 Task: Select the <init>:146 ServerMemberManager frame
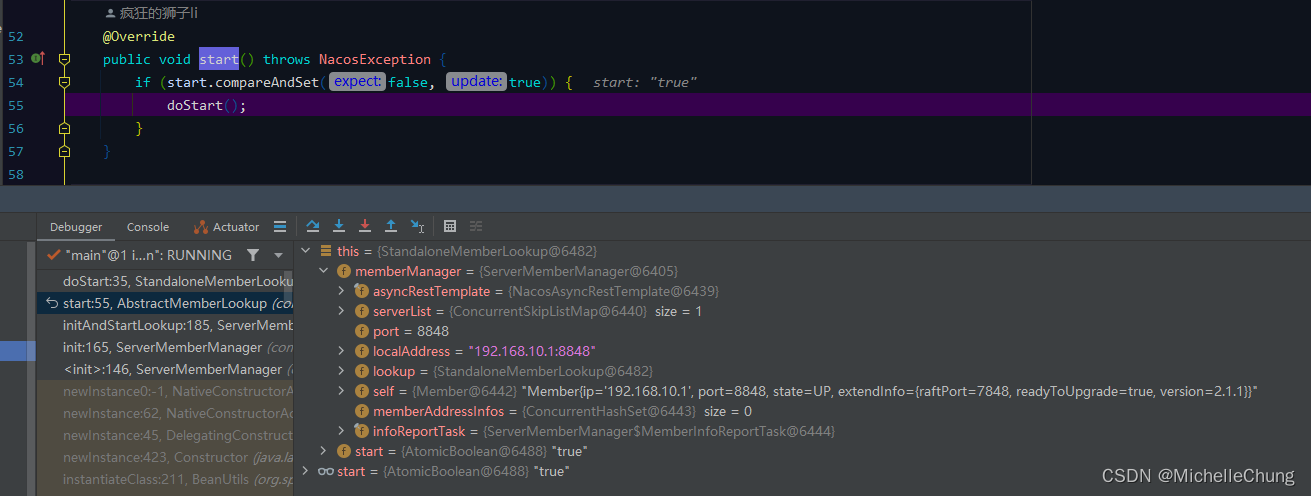coord(166,369)
